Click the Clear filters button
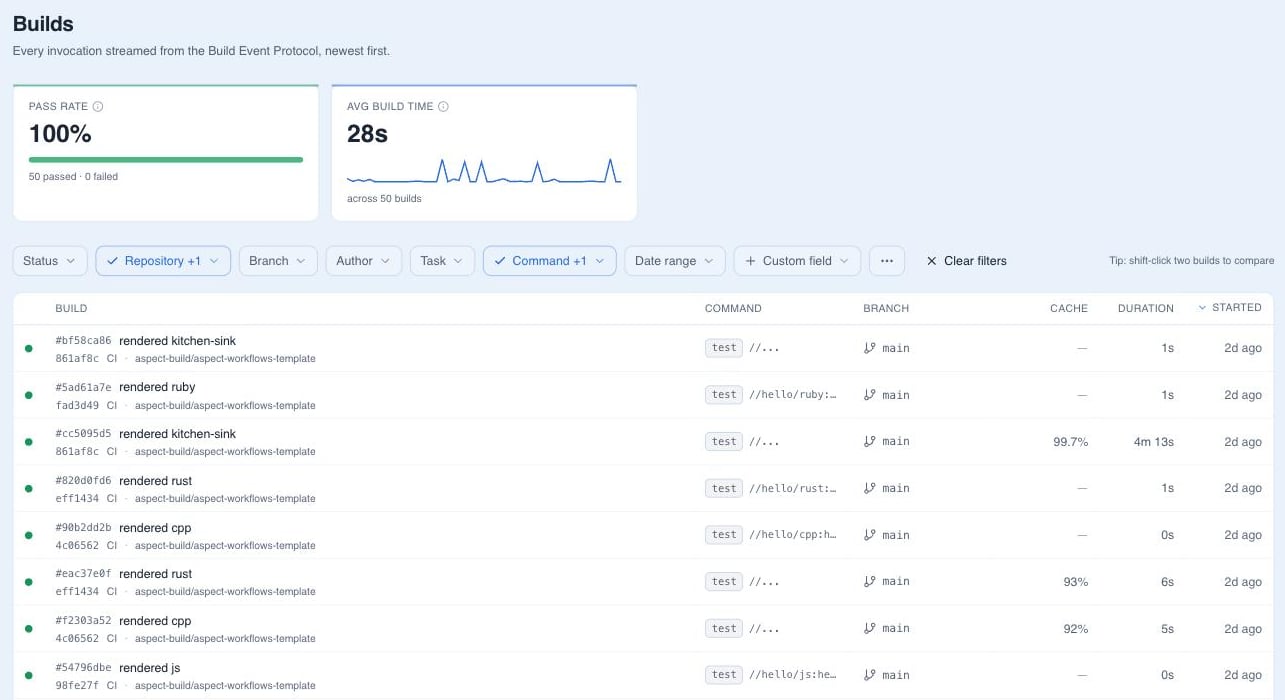 tap(966, 261)
